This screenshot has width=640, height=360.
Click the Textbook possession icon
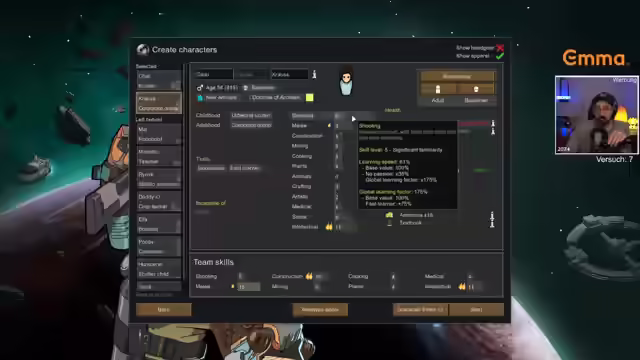(389, 223)
